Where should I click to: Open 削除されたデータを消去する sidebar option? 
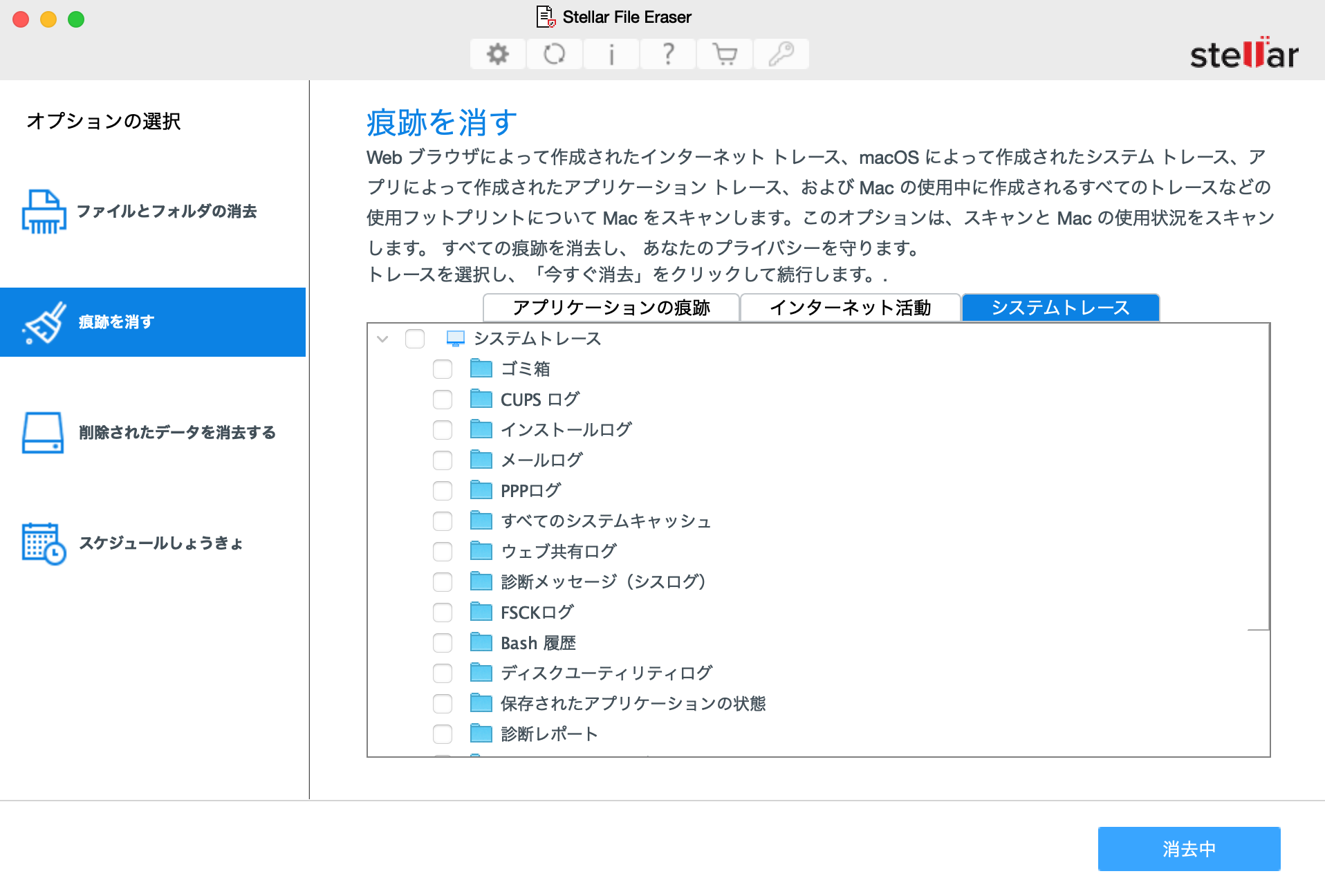tap(153, 433)
